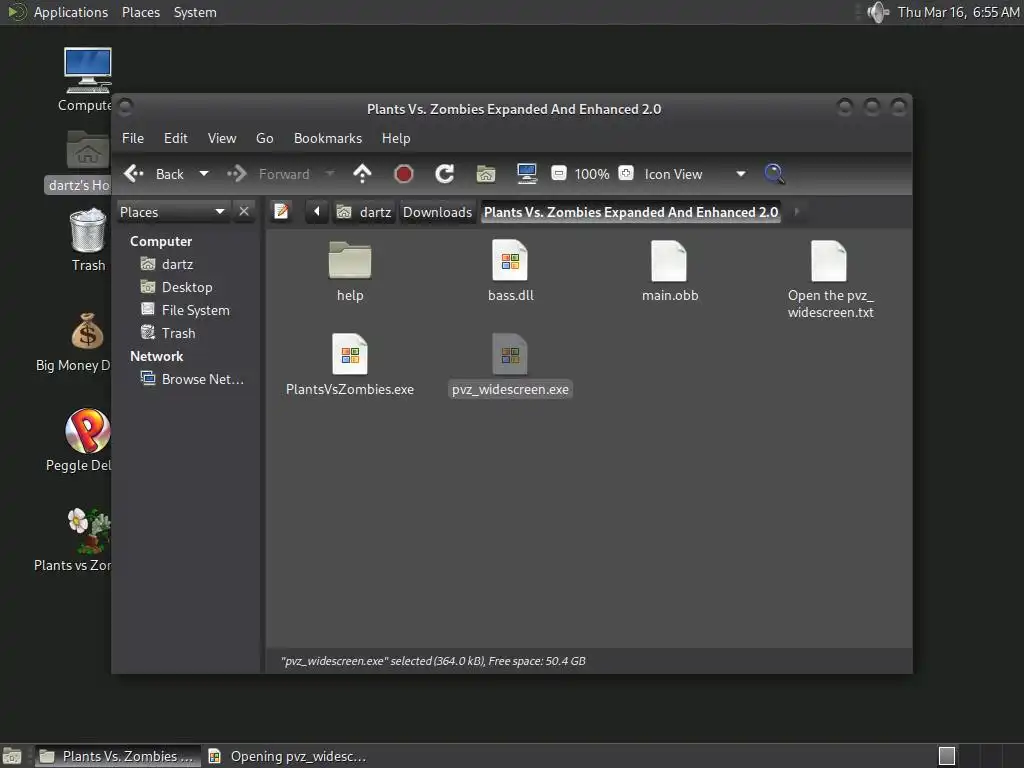The image size is (1024, 768).
Task: Click the clock showing Thu Mar 16
Action: (x=958, y=12)
